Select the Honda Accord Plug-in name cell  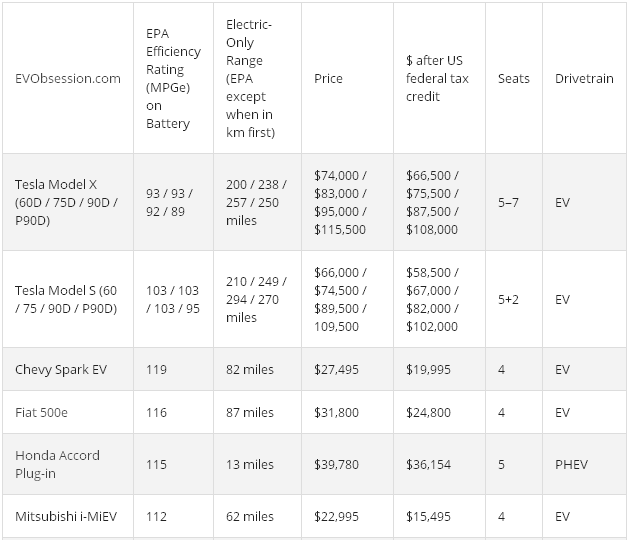(57, 464)
